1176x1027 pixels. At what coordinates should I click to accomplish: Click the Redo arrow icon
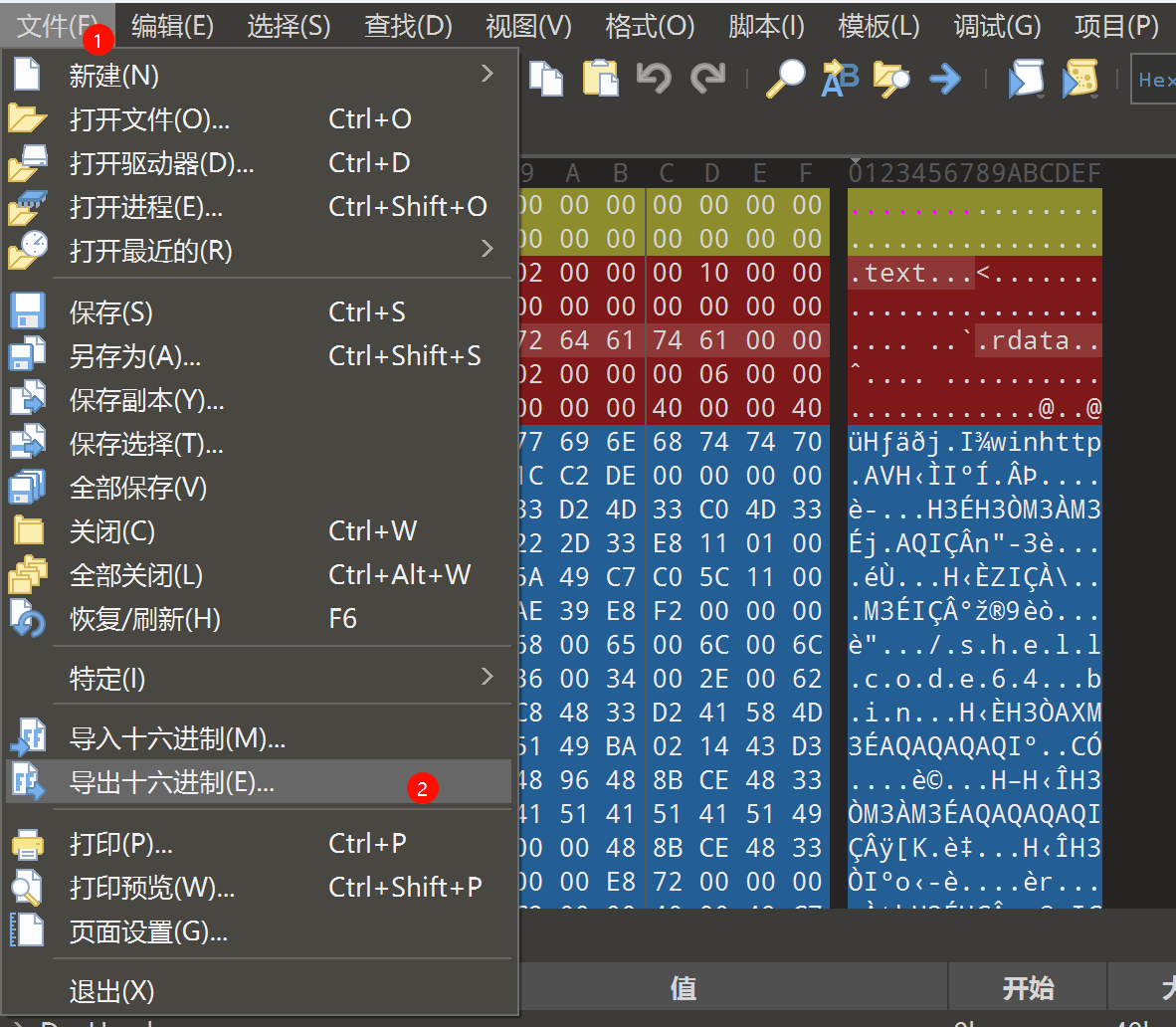[x=707, y=78]
